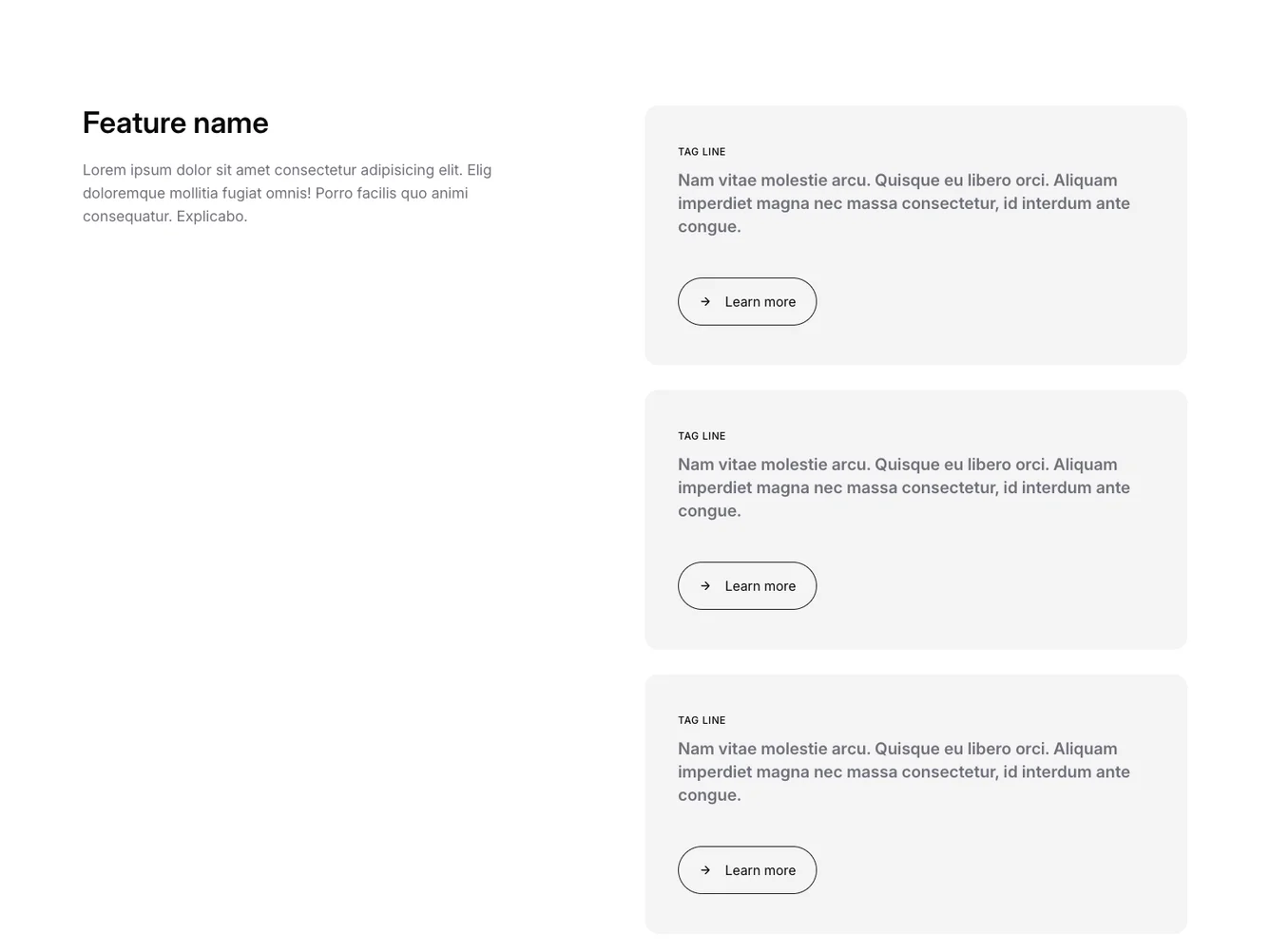Click the word 'congue.' in the third card
This screenshot has height=952, width=1270.
(x=709, y=795)
